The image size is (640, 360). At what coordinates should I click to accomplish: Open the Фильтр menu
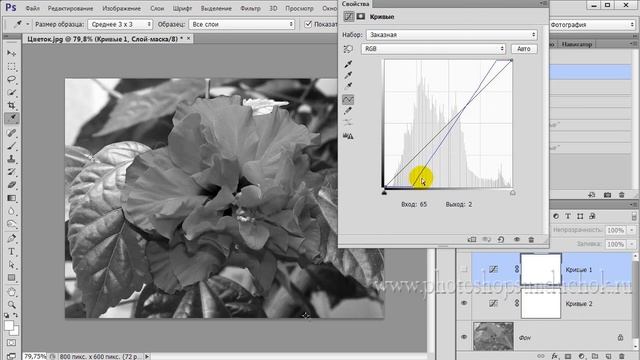(x=250, y=8)
